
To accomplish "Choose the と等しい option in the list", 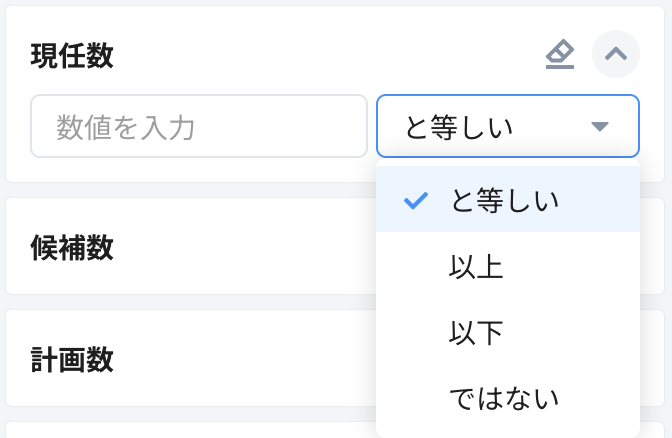I will tap(505, 200).
